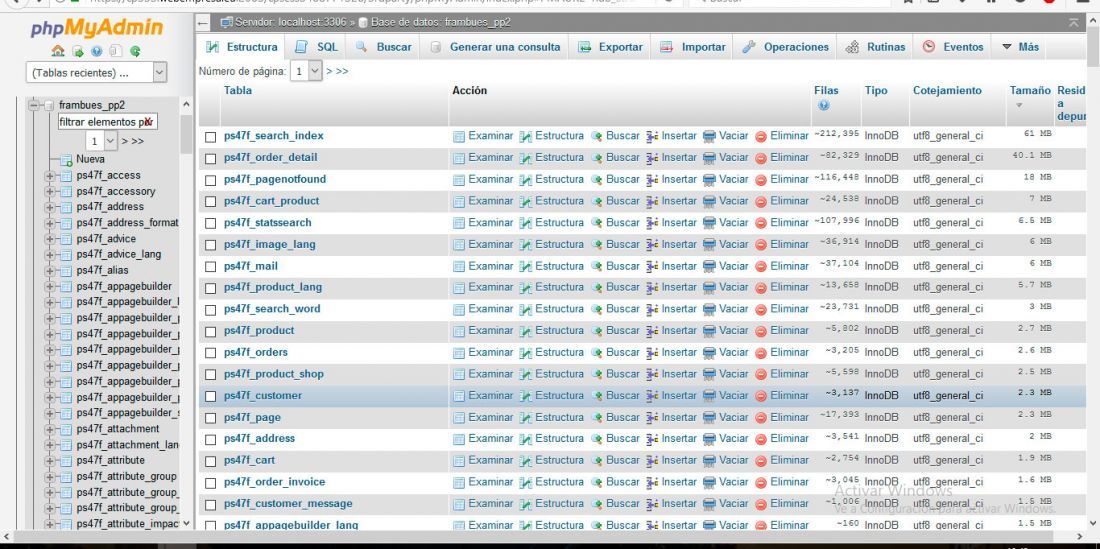The height and width of the screenshot is (549, 1100).
Task: Expand ps47f_attachment in the tree
Action: [49, 429]
